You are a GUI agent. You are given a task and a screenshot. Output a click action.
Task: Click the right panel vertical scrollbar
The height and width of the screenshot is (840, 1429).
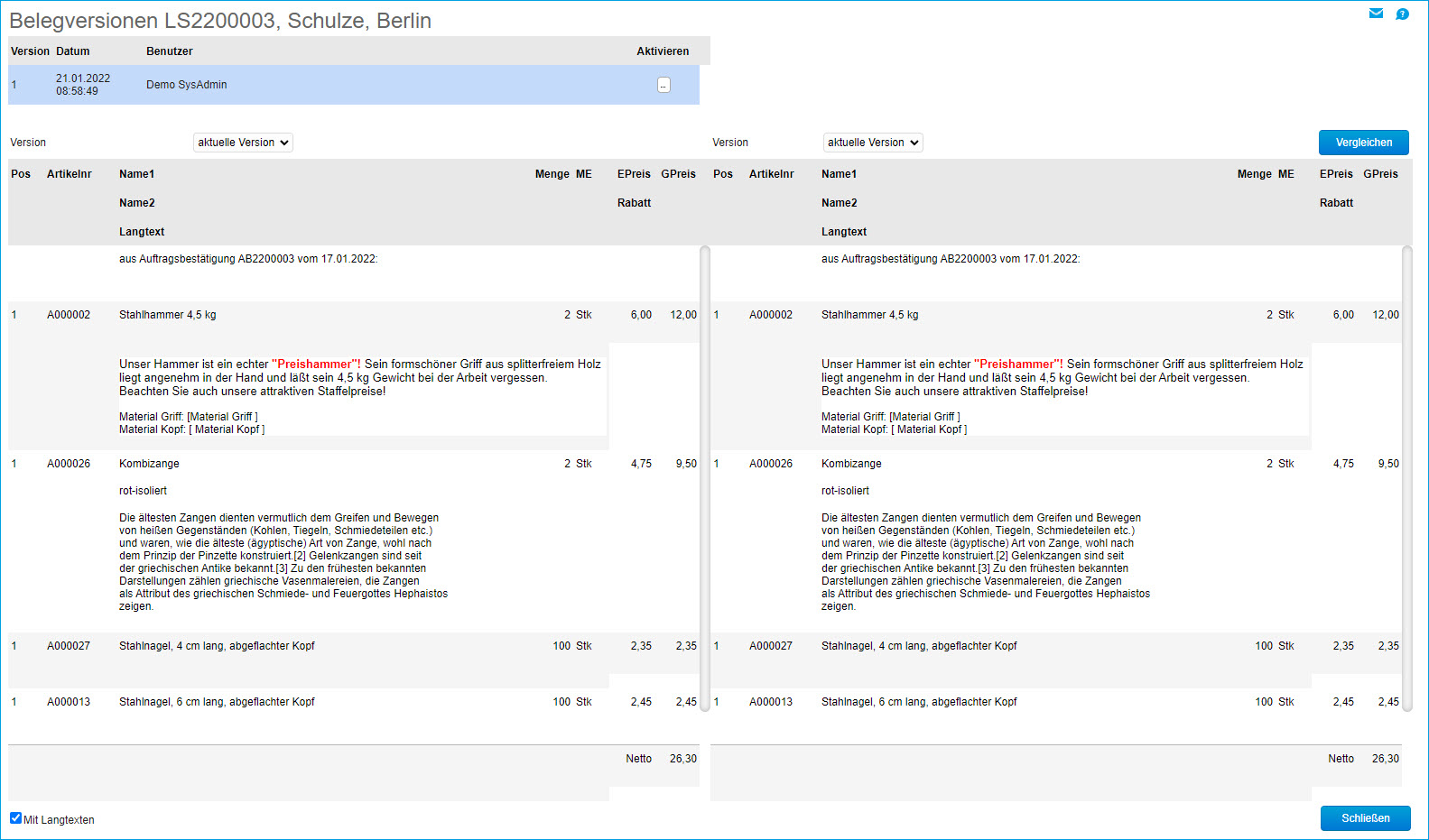click(1406, 478)
